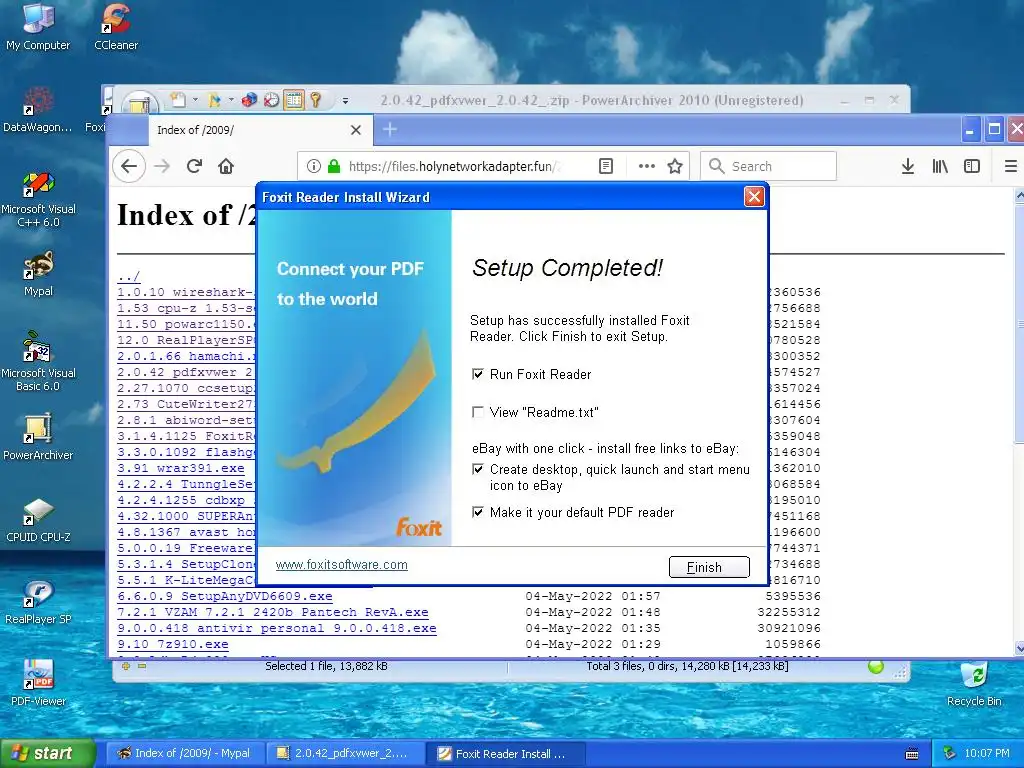The height and width of the screenshot is (768, 1024).
Task: Open PowerArchiver desktop shortcut
Action: (38, 438)
